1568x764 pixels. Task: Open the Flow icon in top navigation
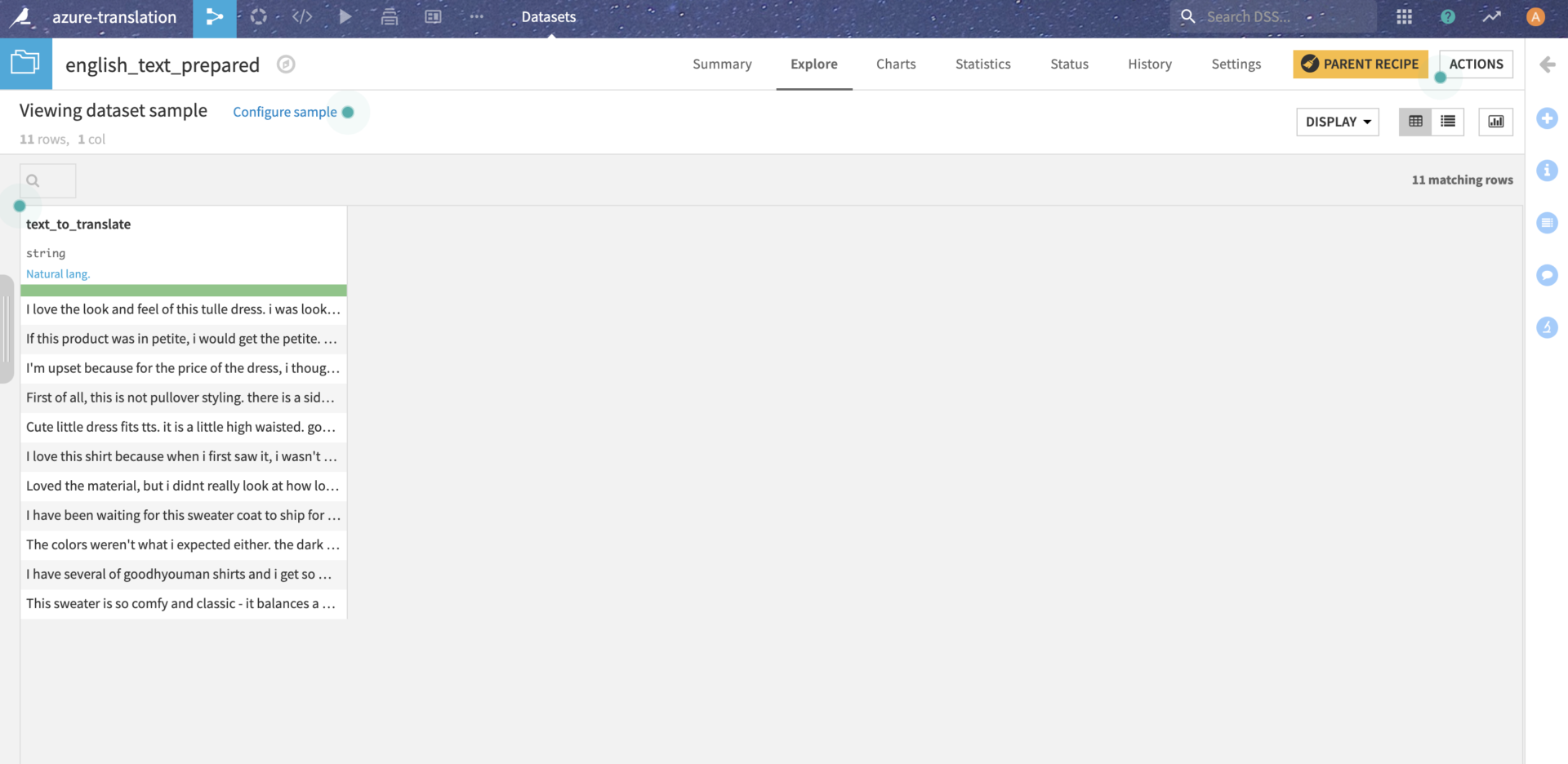pos(214,17)
